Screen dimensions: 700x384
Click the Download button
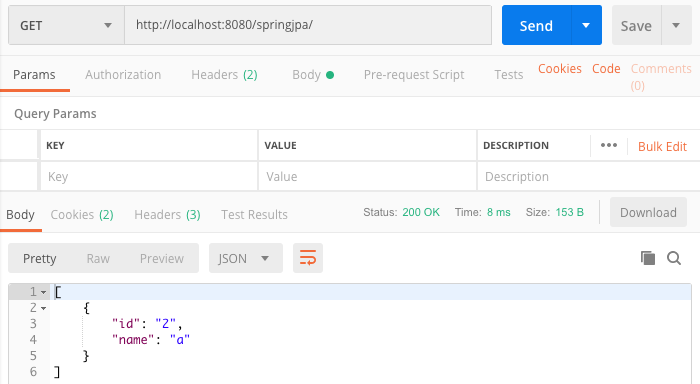click(x=648, y=212)
